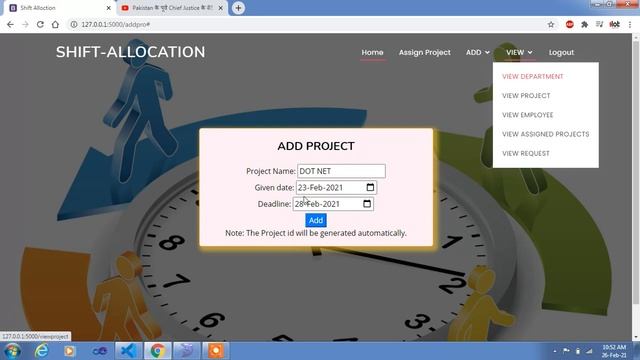Open the Given date calendar picker icon
This screenshot has width=640, height=360.
pyautogui.click(x=370, y=187)
